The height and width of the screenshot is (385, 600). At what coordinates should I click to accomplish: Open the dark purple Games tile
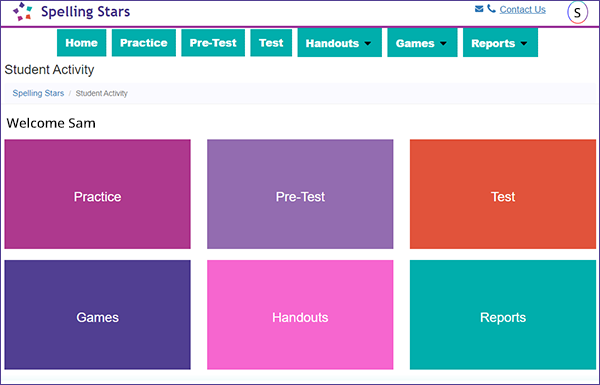pyautogui.click(x=98, y=315)
